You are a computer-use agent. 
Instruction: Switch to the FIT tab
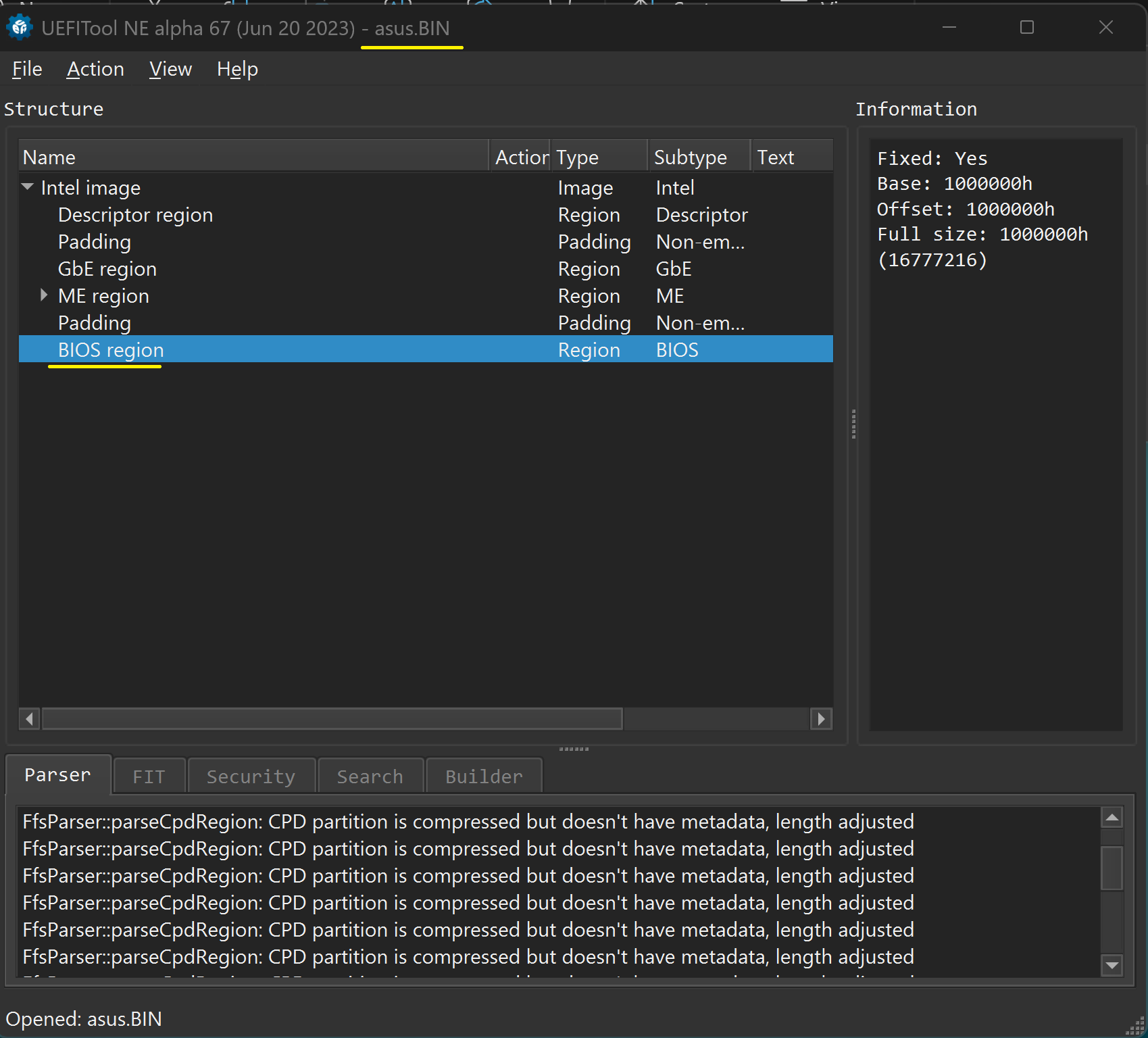click(x=149, y=776)
